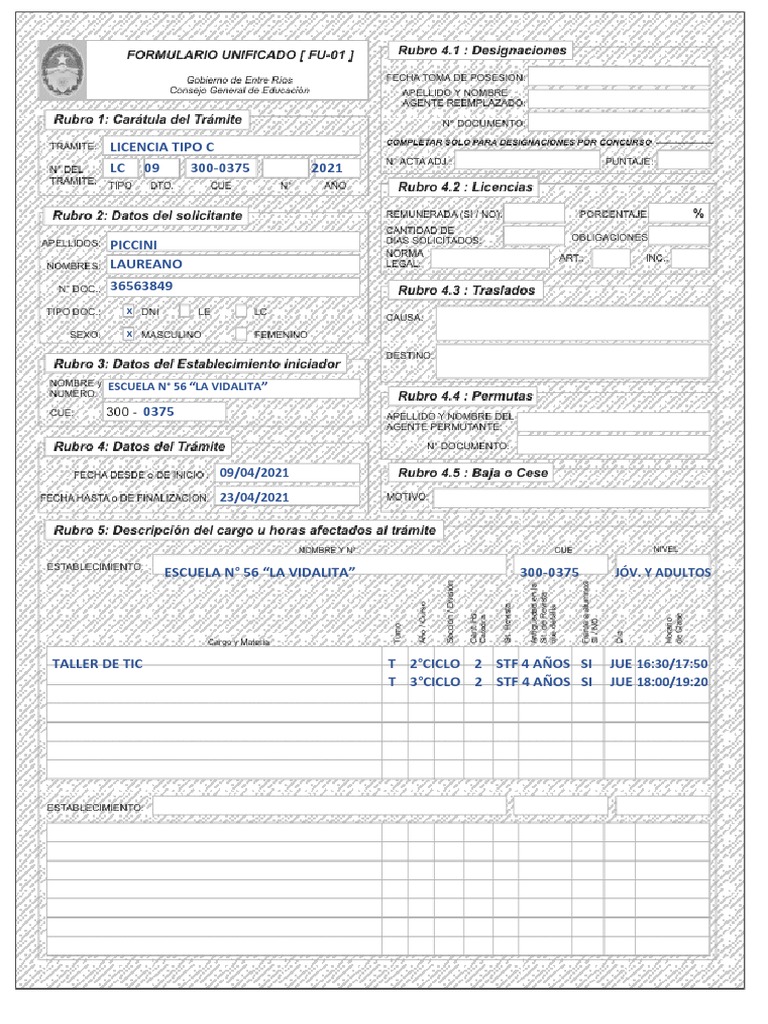
Task: Select the TRAMITE field containing LICENCIA TIPO C
Action: click(231, 146)
